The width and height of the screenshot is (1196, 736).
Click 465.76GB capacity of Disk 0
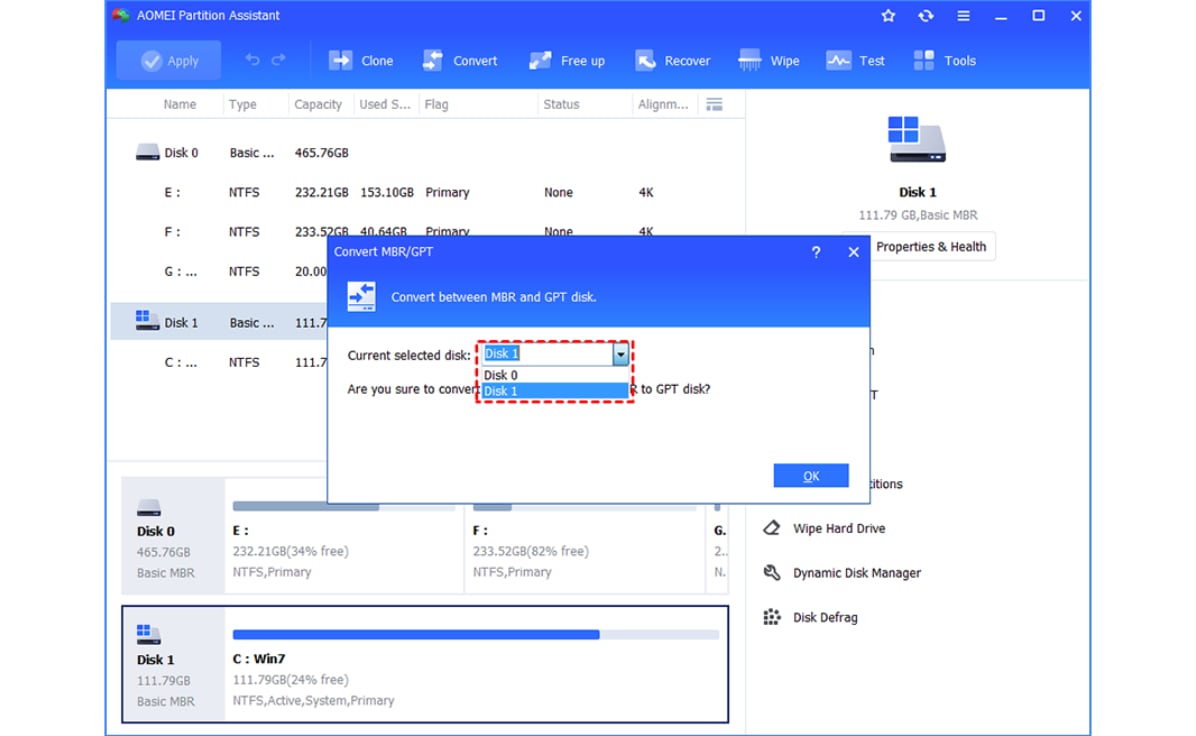(x=321, y=153)
